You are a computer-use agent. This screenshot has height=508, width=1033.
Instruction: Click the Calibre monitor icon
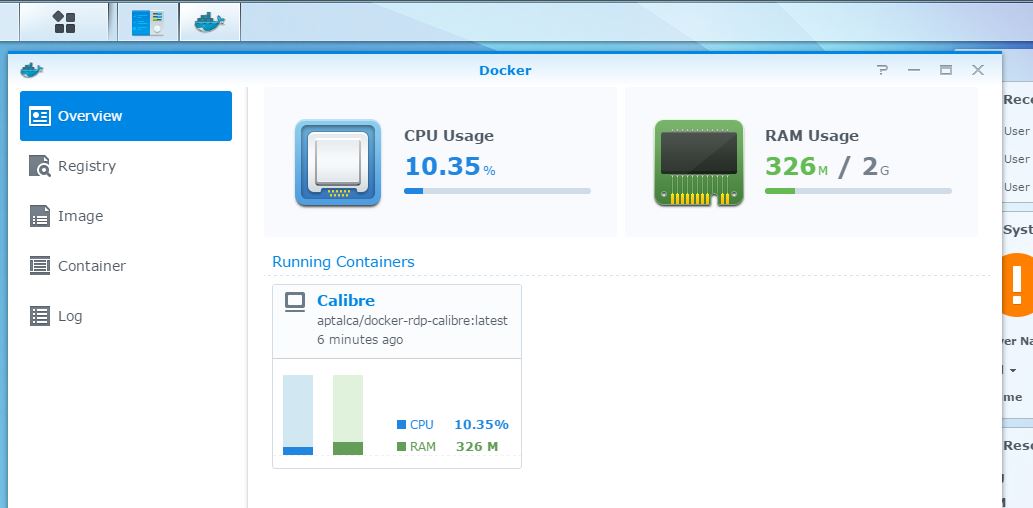[294, 302]
